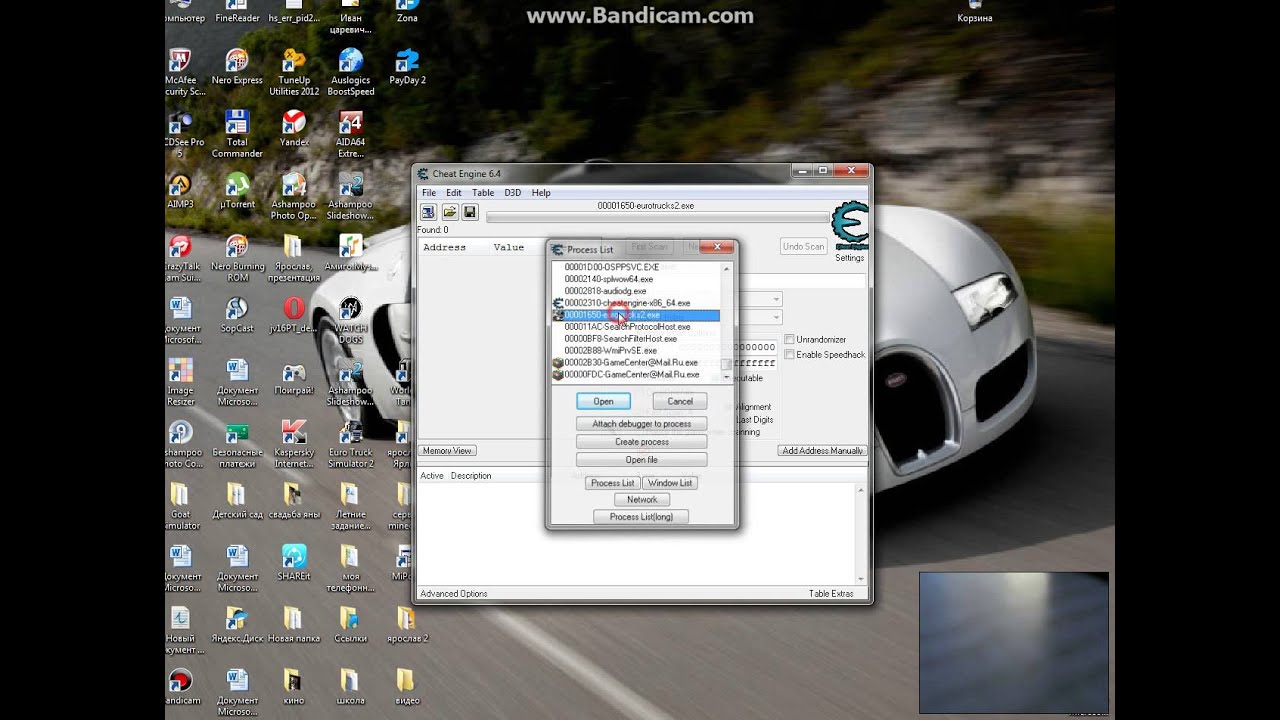Click the Open button in Process List
This screenshot has height=720, width=1280.
(603, 401)
